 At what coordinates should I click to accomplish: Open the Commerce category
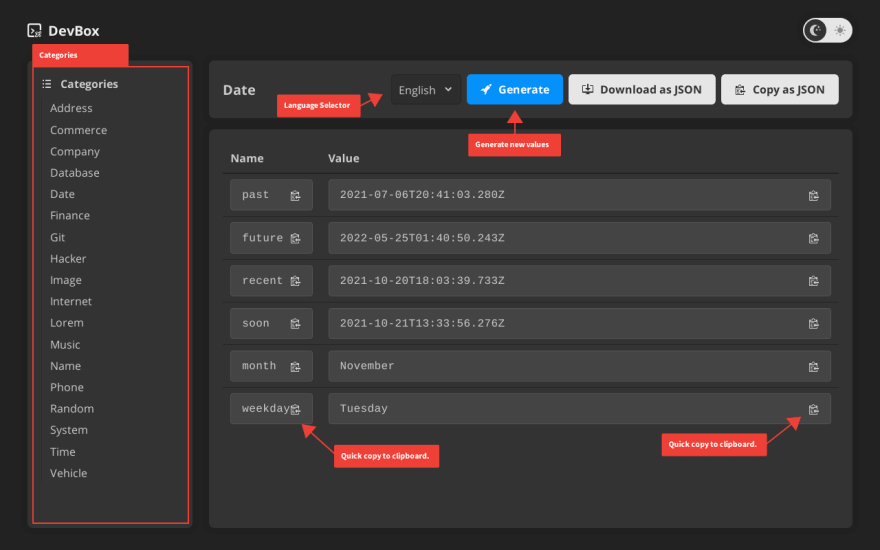79,130
